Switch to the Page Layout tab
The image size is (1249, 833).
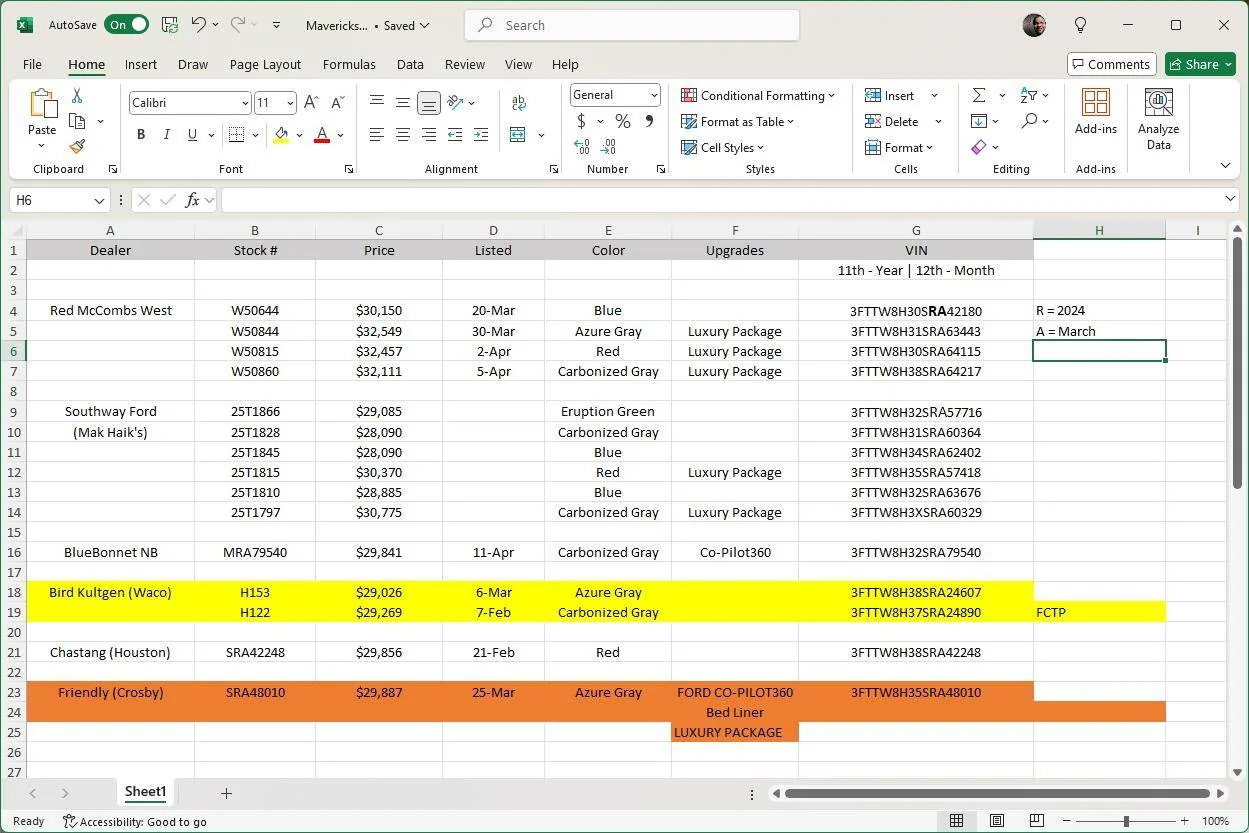(x=265, y=64)
